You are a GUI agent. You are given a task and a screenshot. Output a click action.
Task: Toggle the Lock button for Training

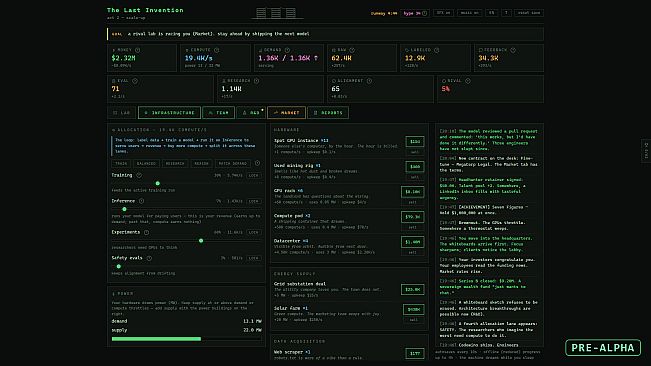(253, 176)
